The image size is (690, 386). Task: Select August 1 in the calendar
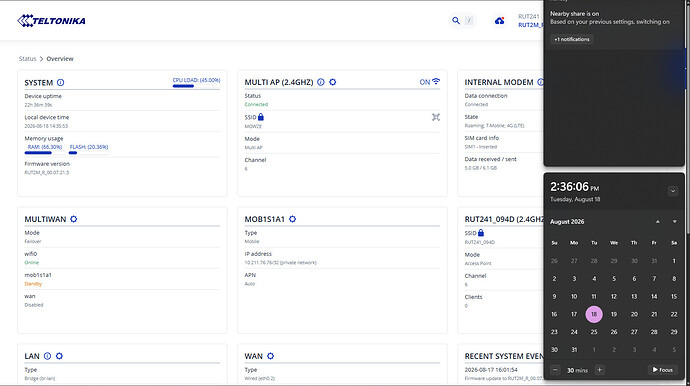point(674,261)
